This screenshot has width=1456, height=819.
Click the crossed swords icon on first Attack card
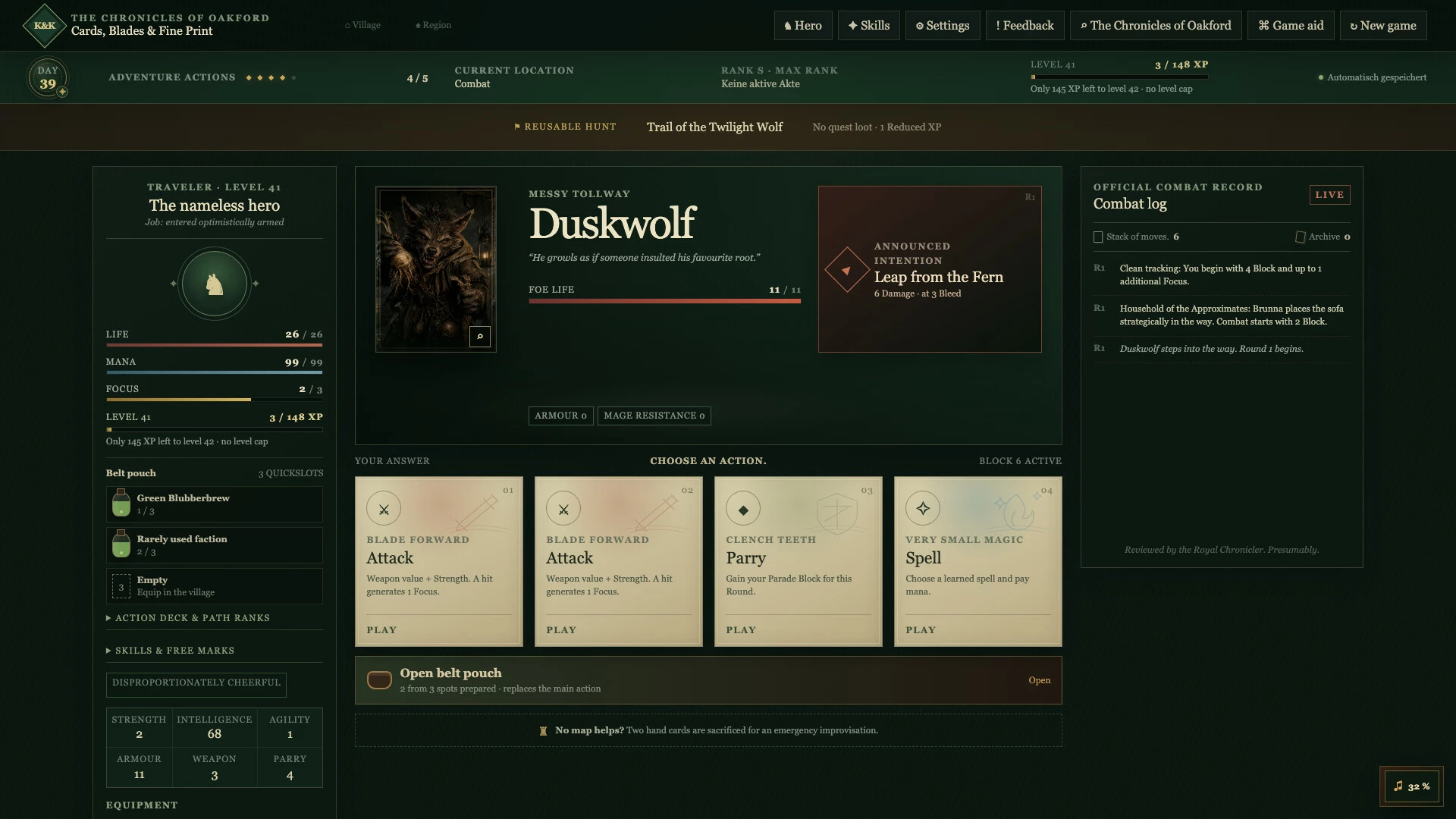point(384,510)
